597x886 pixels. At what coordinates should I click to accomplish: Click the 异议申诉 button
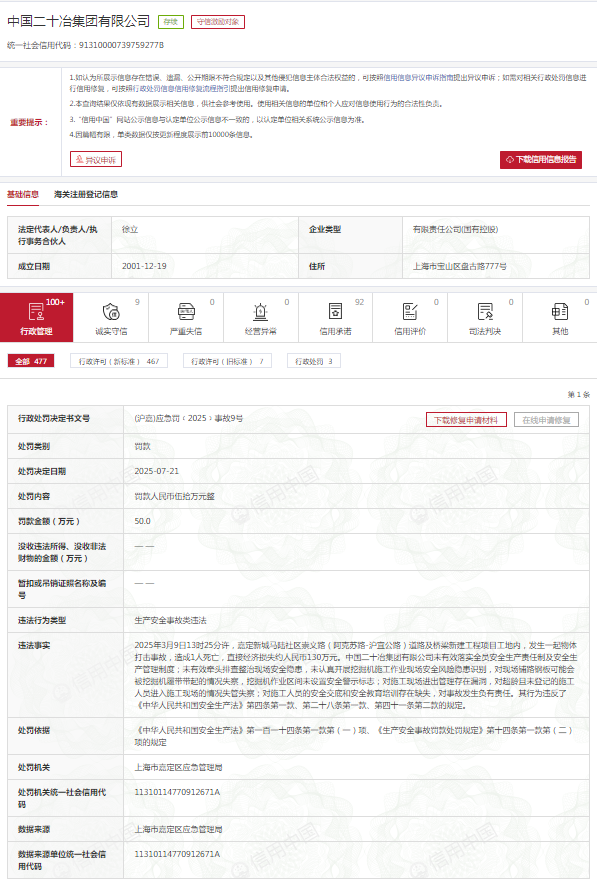coord(96,159)
